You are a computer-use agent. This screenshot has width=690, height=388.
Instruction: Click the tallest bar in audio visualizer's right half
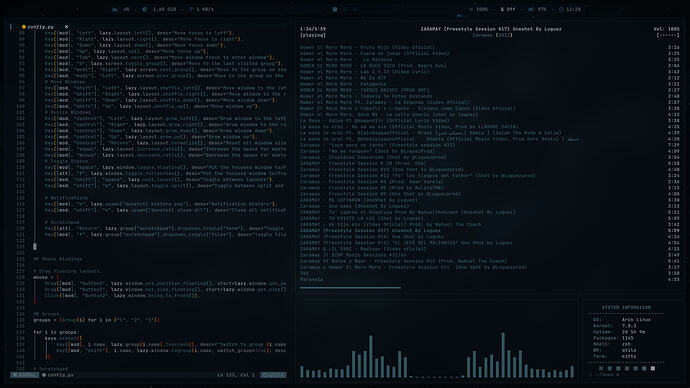[503, 355]
